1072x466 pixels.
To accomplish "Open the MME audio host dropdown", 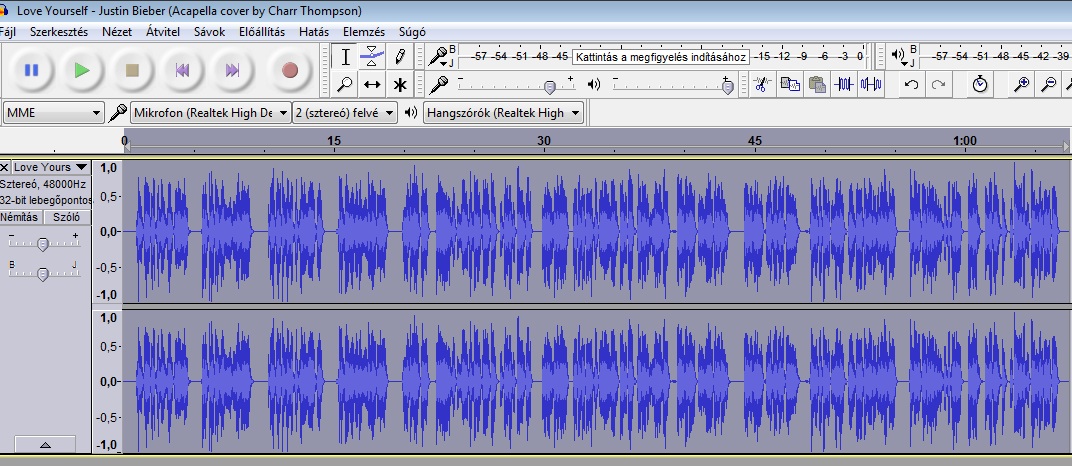I will [53, 113].
